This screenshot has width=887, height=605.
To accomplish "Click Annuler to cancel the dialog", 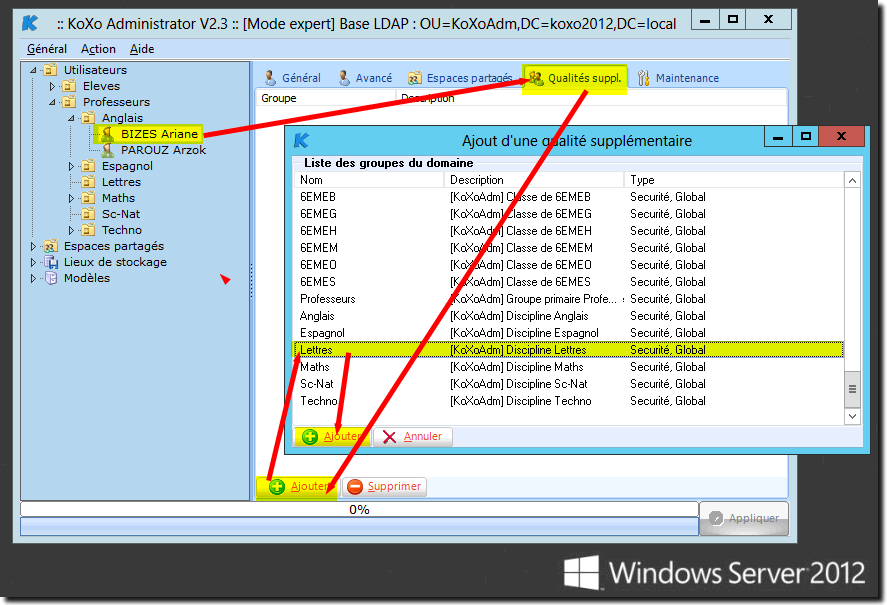I will pos(412,436).
